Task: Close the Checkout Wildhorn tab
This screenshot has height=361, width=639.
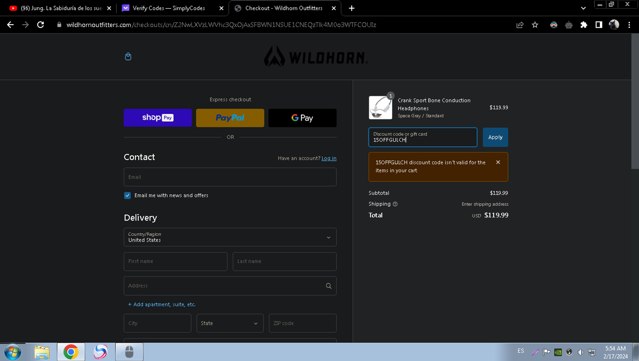Action: click(x=334, y=8)
